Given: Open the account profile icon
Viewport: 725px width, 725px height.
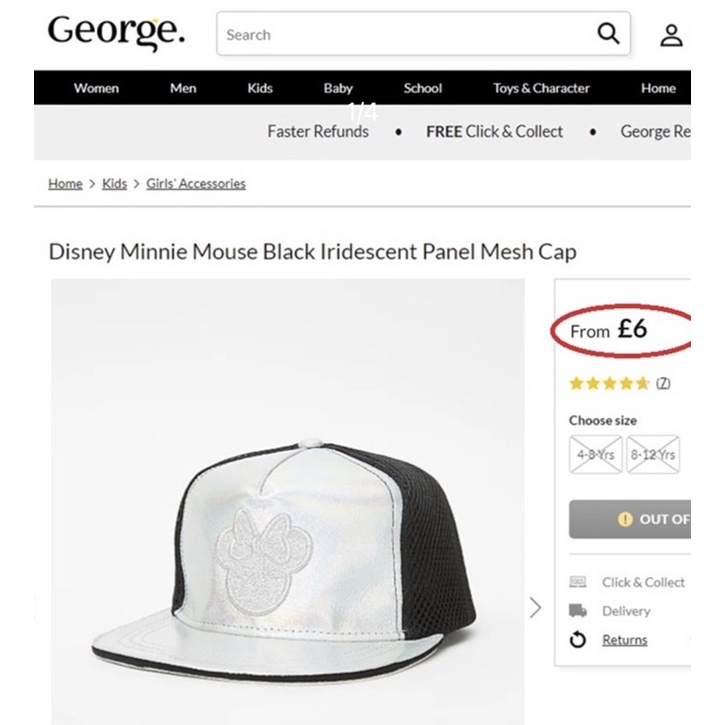Looking at the screenshot, I should (x=671, y=35).
